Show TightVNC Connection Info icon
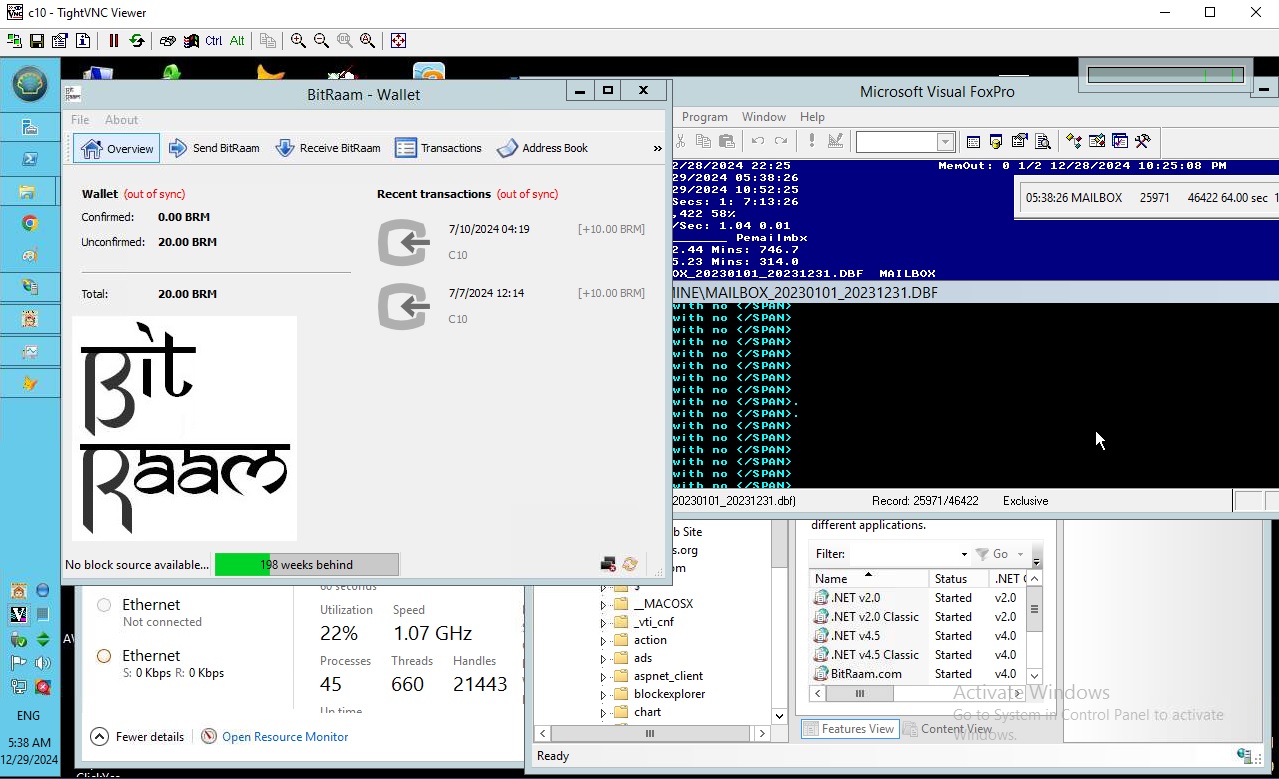Image resolution: width=1279 pixels, height=779 pixels. [x=83, y=41]
